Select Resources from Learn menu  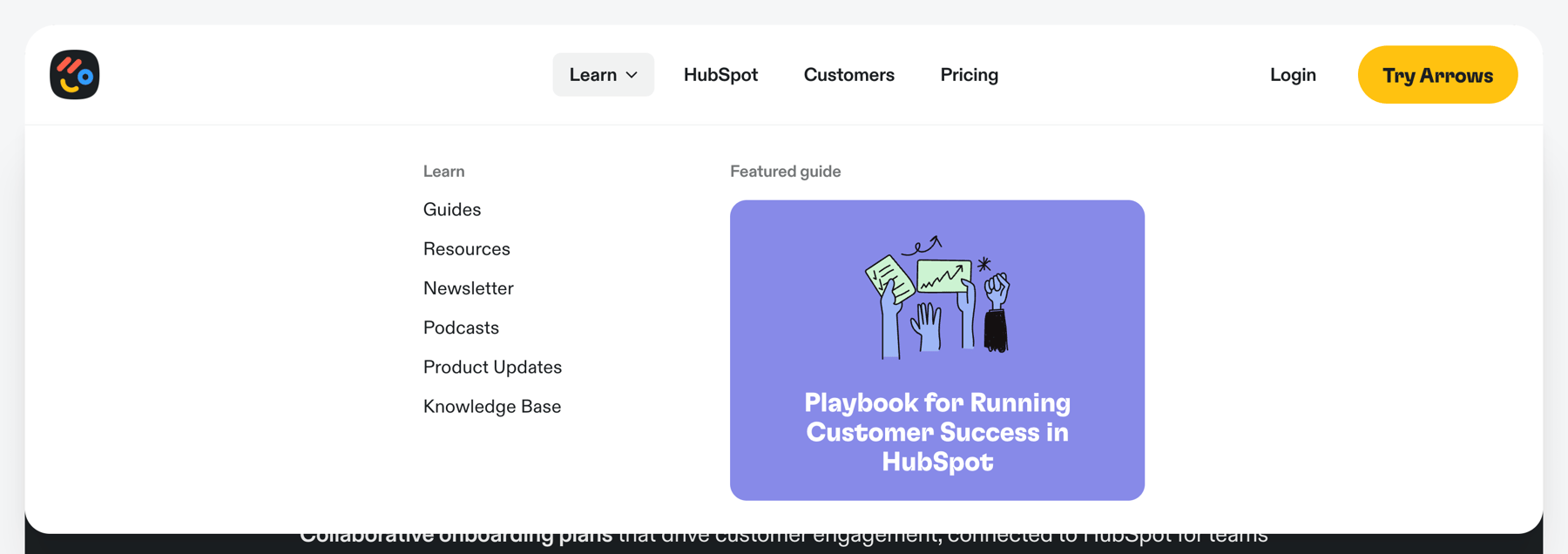[x=467, y=249]
